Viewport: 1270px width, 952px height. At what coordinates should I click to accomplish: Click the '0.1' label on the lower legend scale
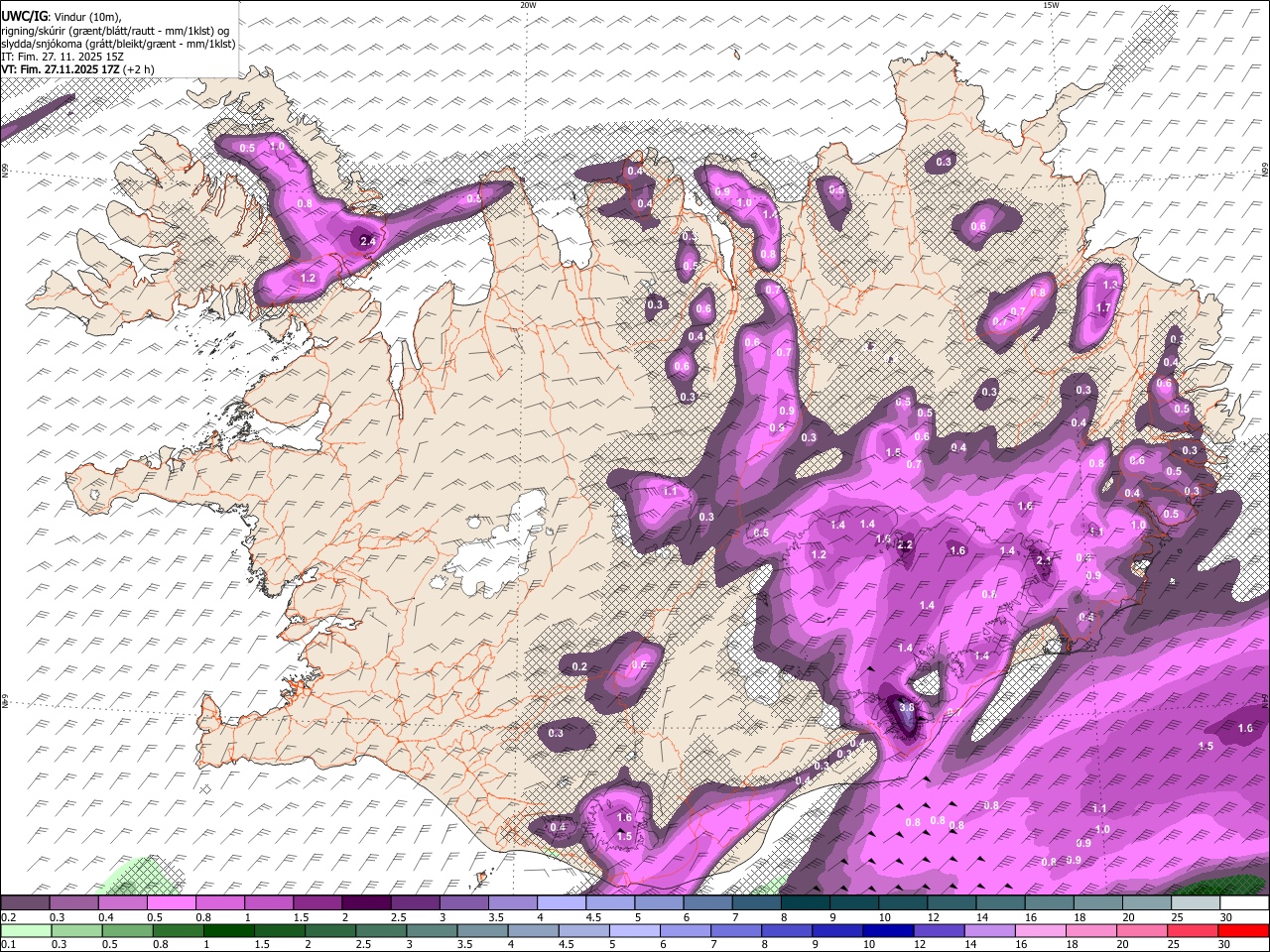7,945
